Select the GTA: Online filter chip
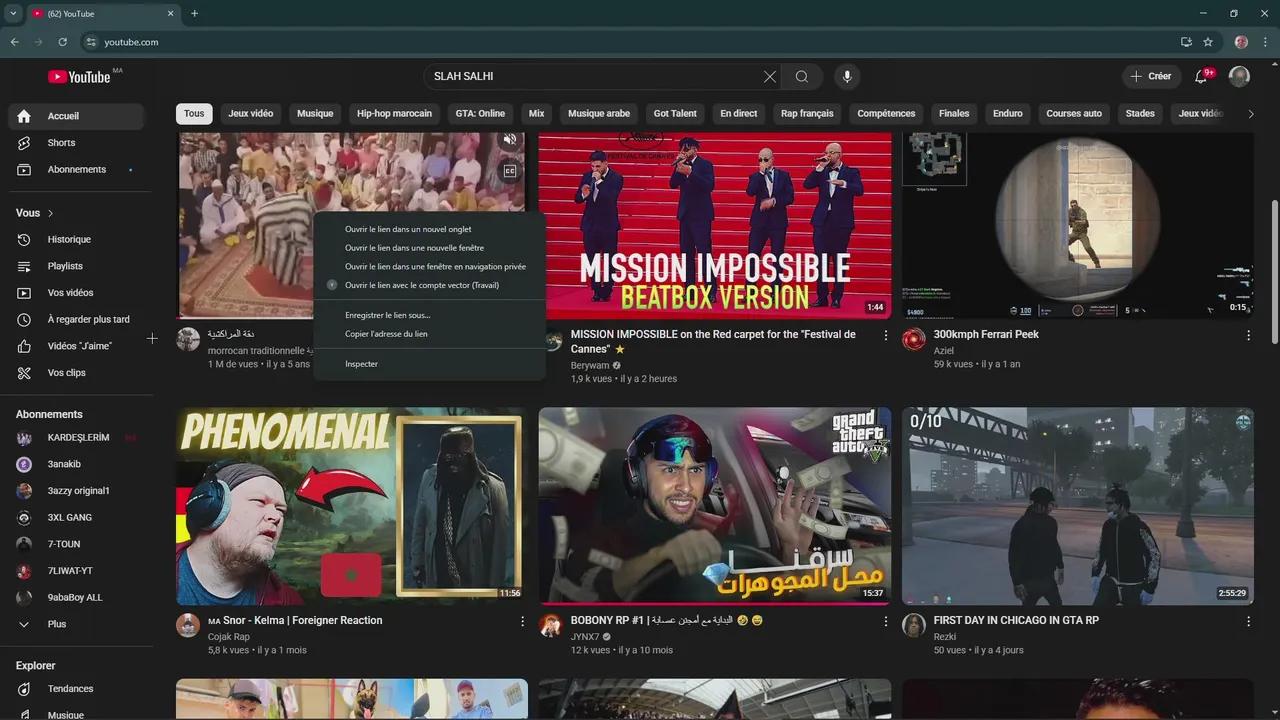Image resolution: width=1280 pixels, height=720 pixels. [480, 114]
